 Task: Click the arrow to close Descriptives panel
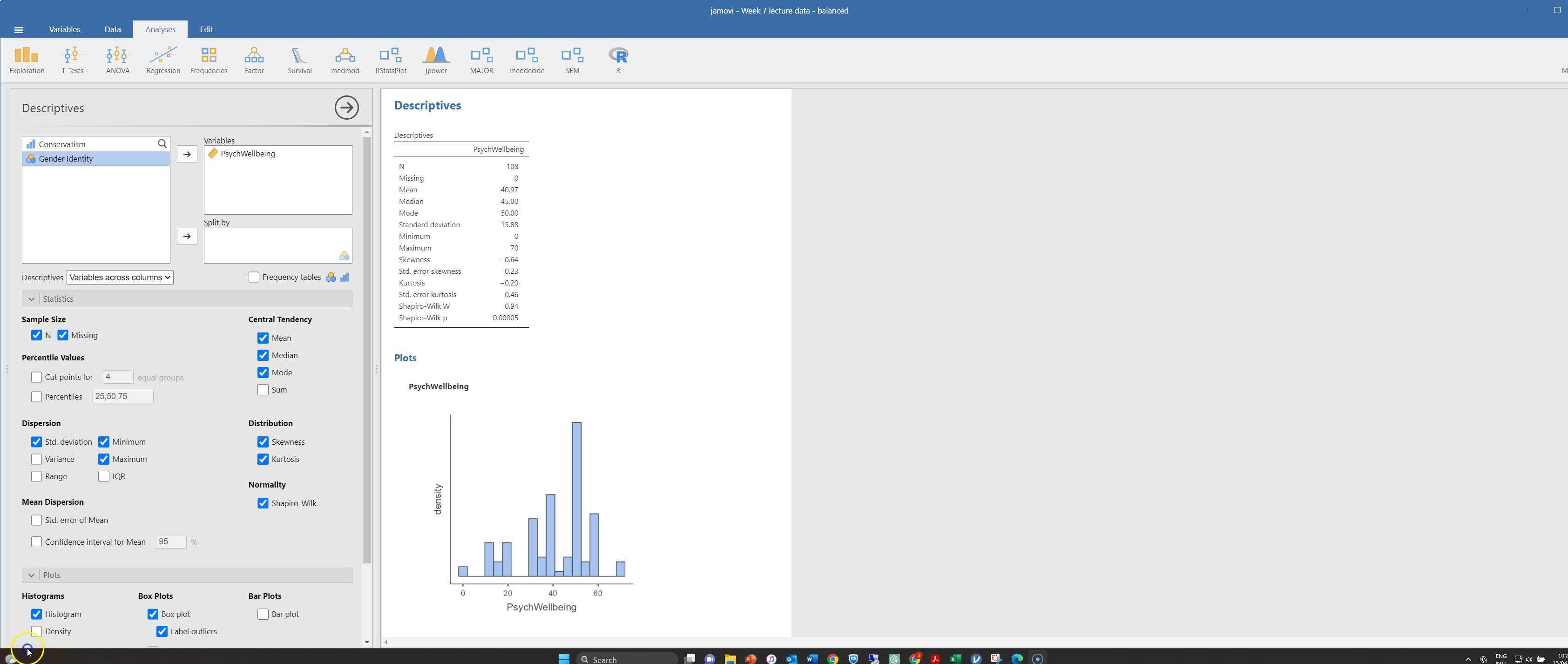click(x=346, y=107)
